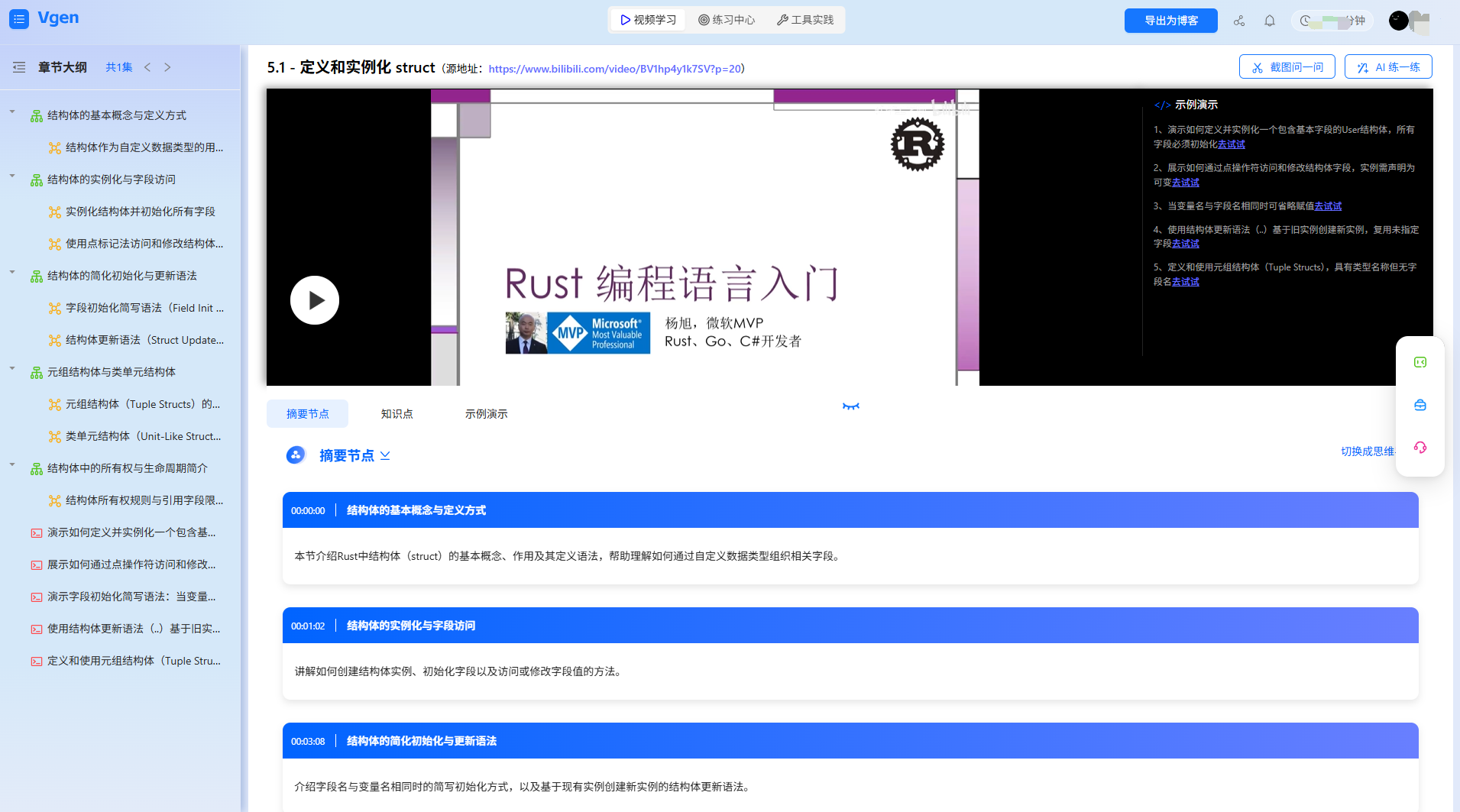Jump to 00:00:00 结构体的基本概念与定义方式 node
Image resolution: width=1460 pixels, height=812 pixels.
pos(850,510)
